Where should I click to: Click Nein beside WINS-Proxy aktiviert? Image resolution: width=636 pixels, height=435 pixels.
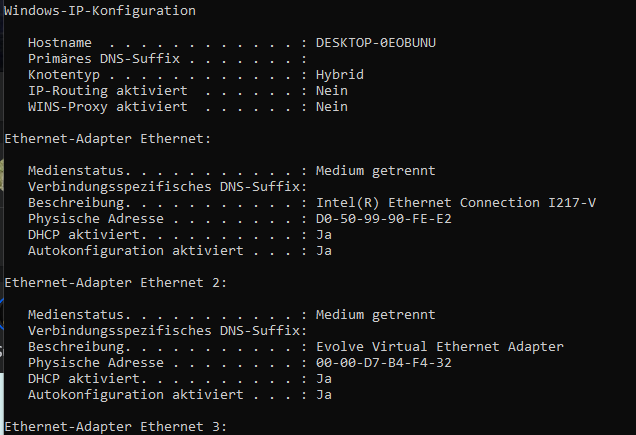[331, 107]
